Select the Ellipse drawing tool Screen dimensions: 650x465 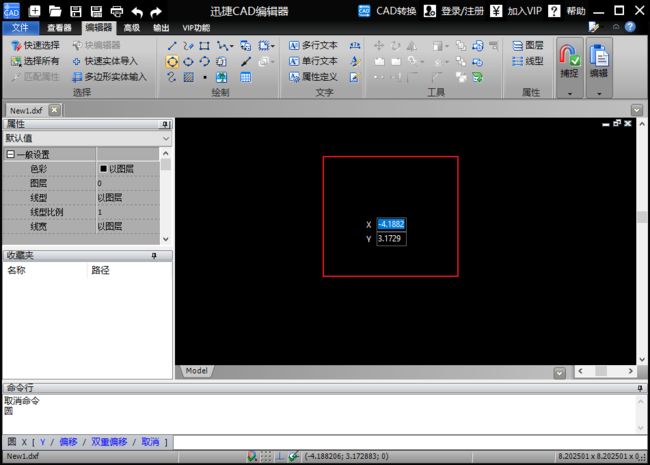[189, 62]
